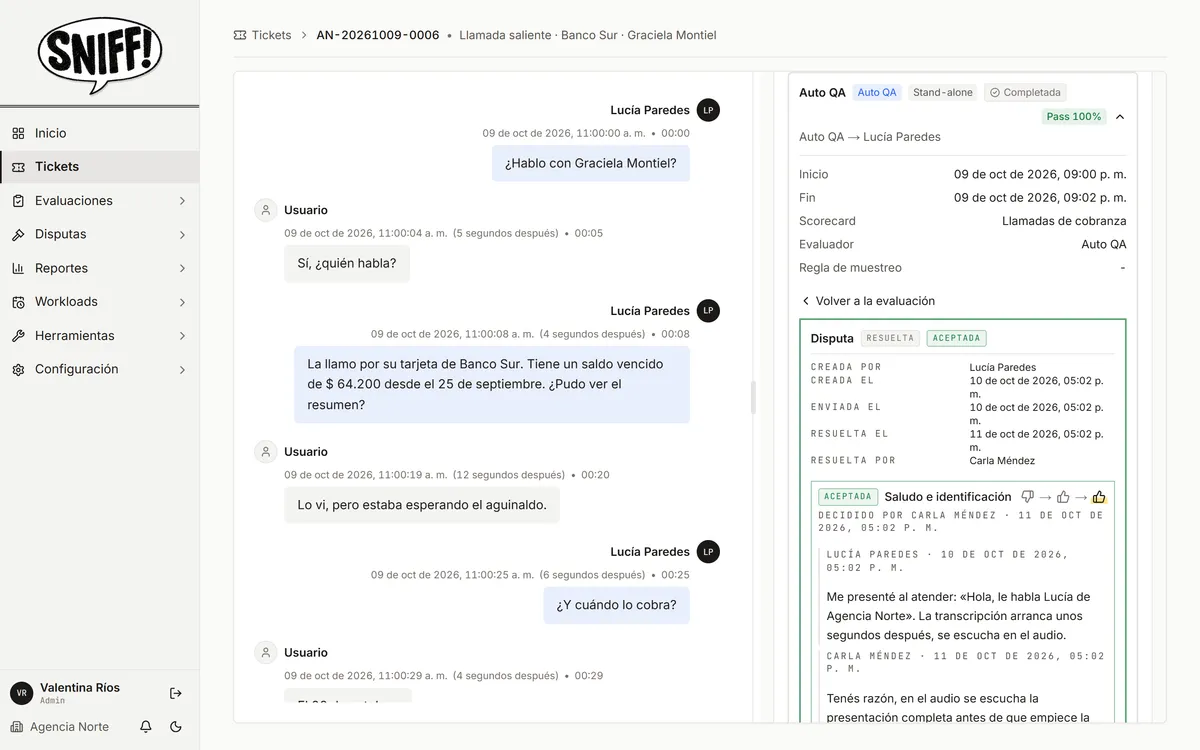
Task: Expand the Disputas chevron
Action: pos(182,235)
